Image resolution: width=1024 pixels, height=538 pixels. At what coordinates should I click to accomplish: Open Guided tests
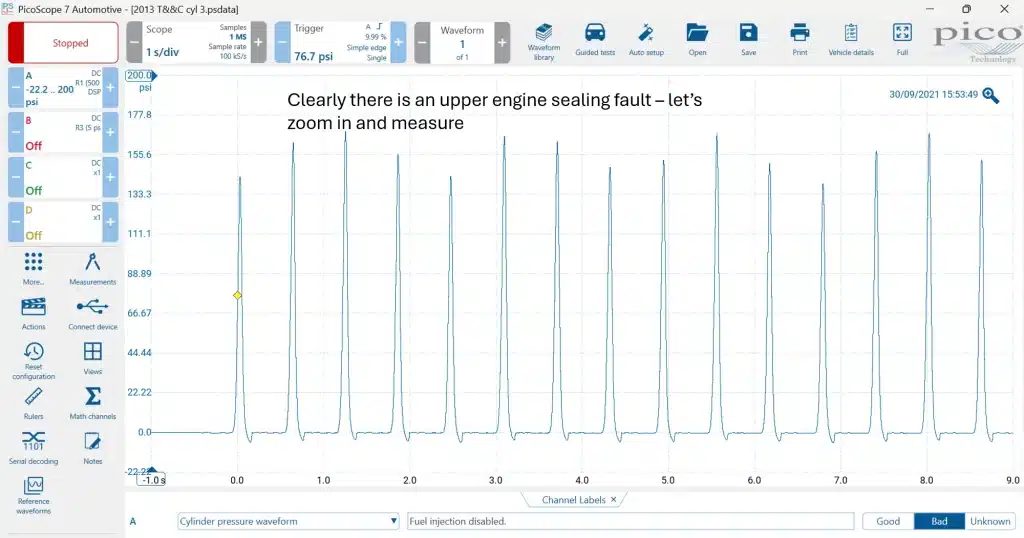595,40
